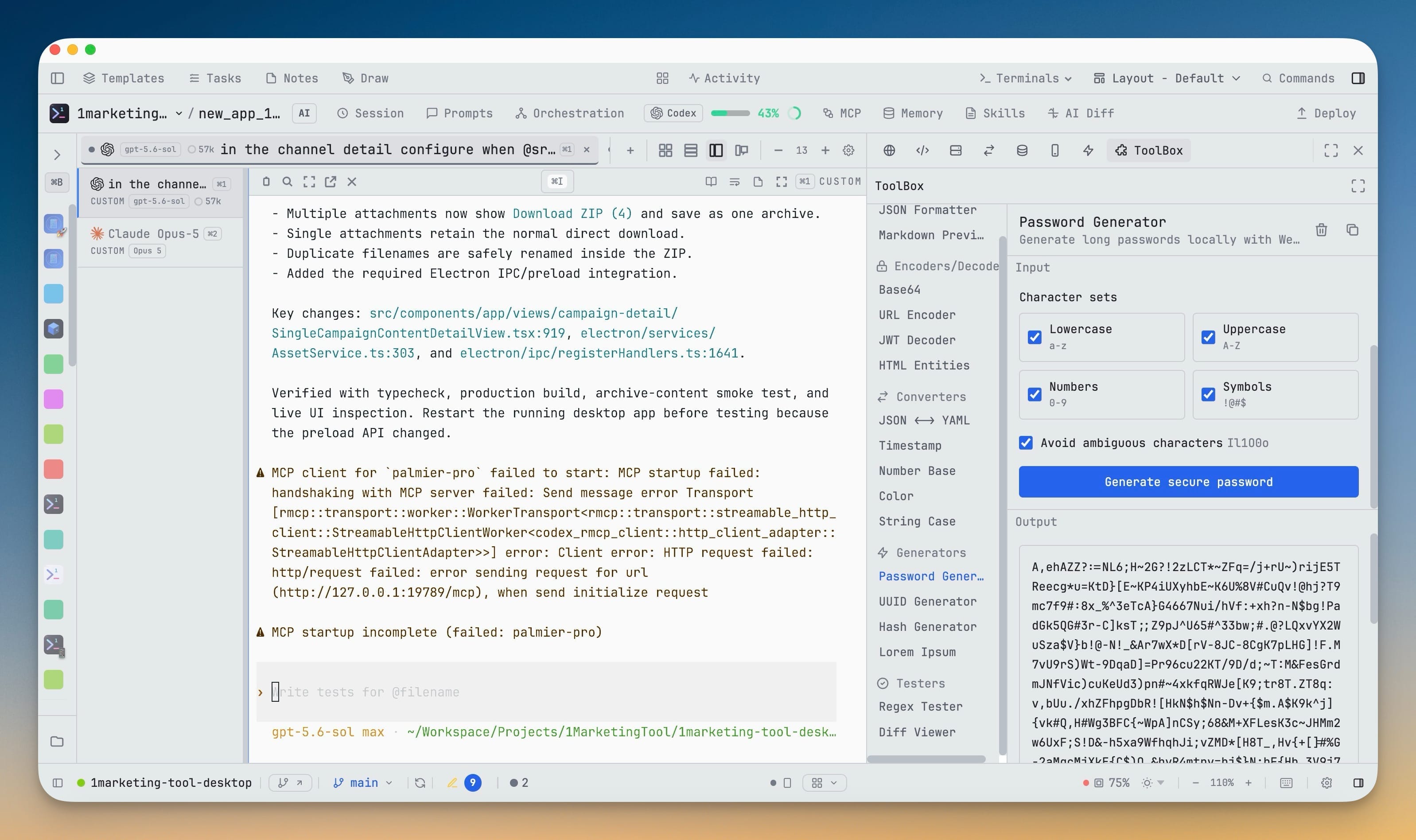Toggle the right sidebar panel icon
Viewport: 1416px width, 840px height.
click(1358, 78)
